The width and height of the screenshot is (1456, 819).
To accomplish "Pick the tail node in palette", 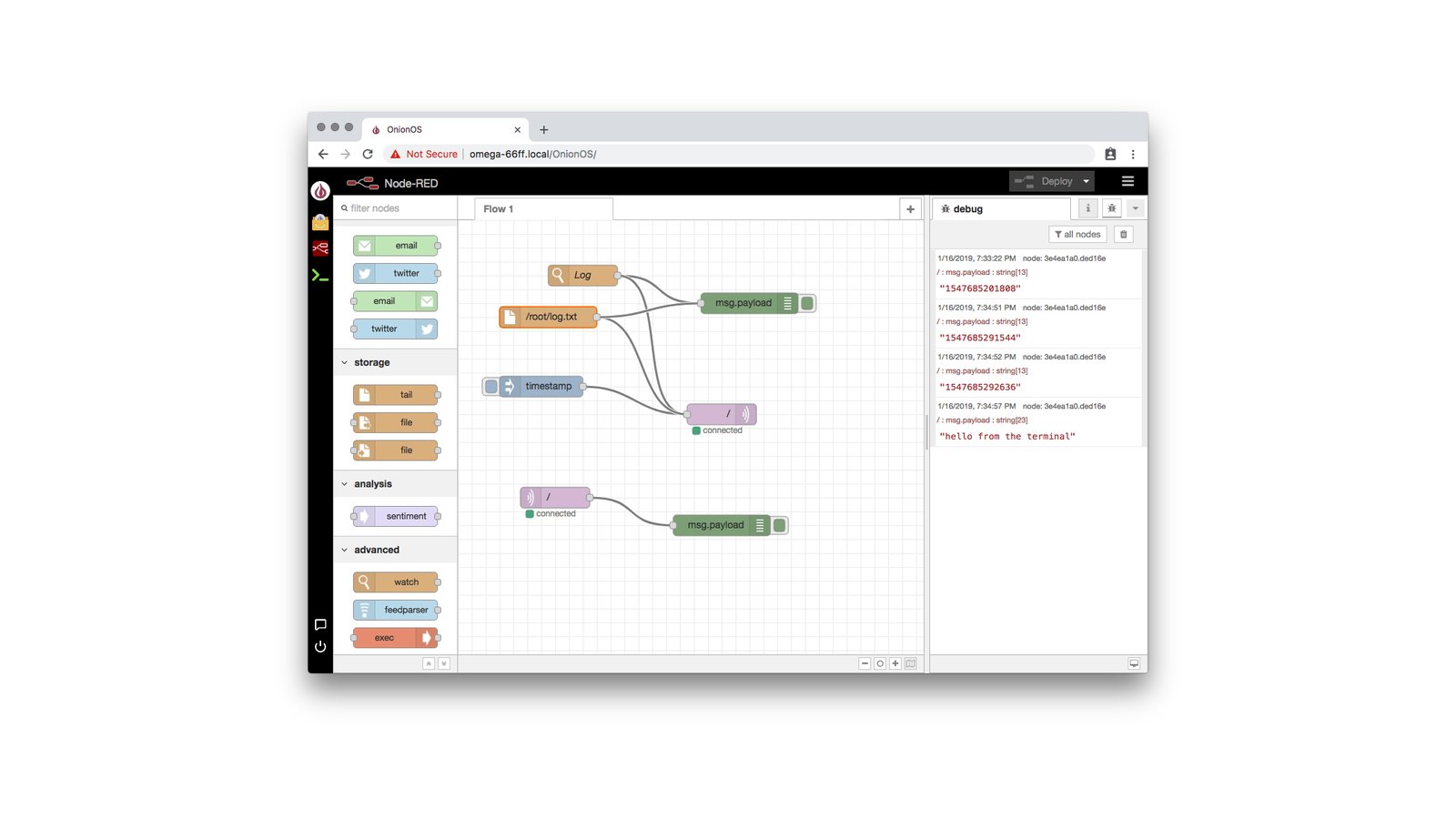I will tap(395, 395).
